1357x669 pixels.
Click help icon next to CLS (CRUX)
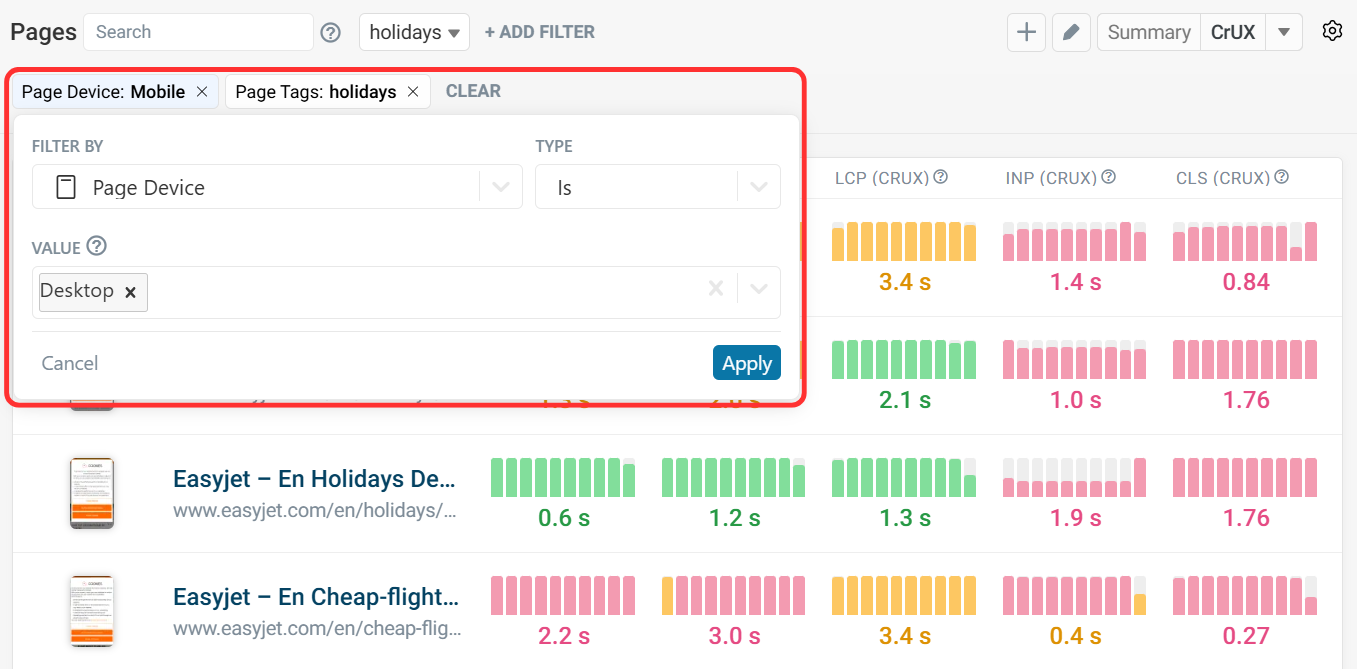pos(1281,177)
